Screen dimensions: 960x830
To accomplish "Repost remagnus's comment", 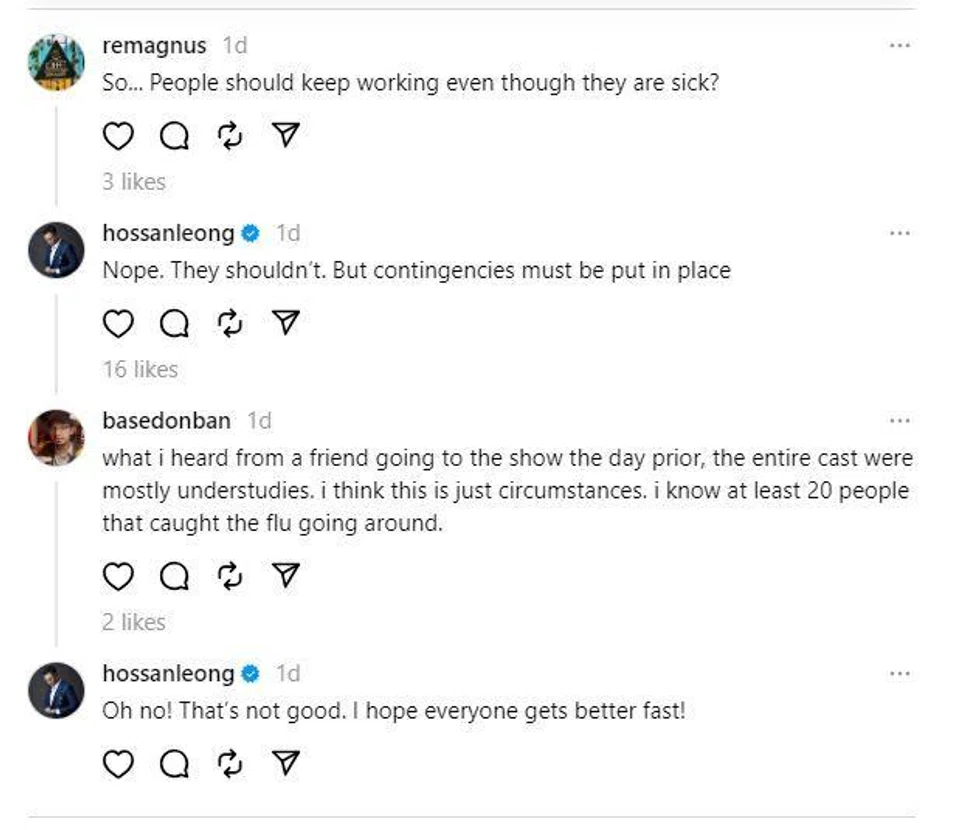I will coord(230,136).
